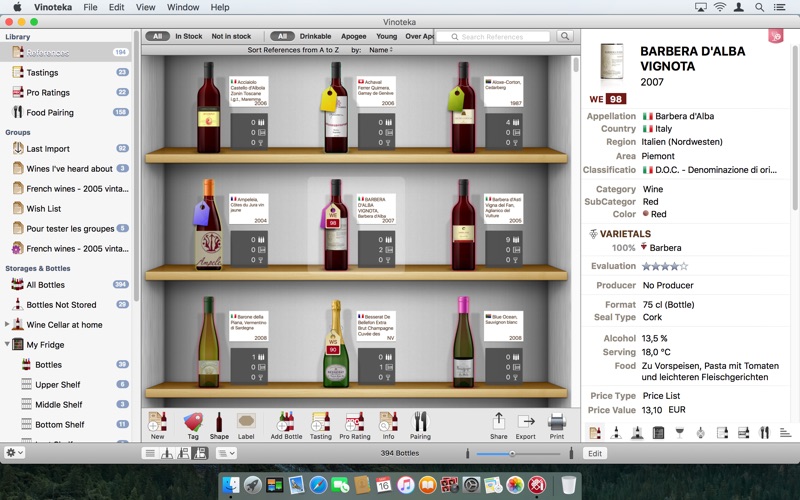Click the Share icon

[x=498, y=423]
